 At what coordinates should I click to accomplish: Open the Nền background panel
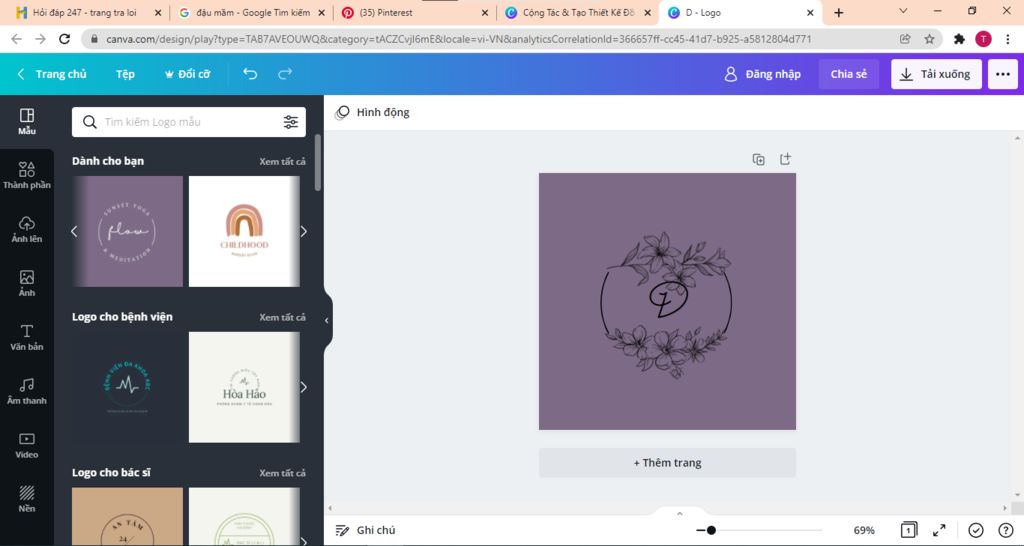tap(27, 499)
